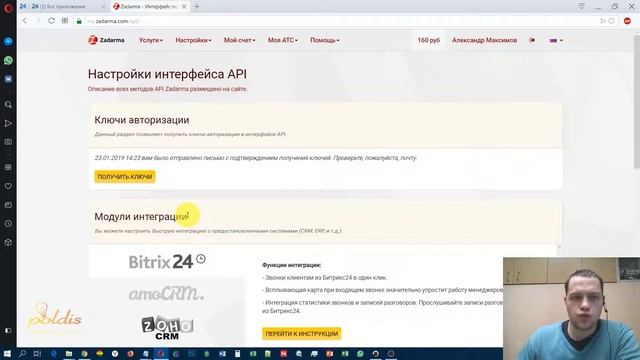Viewport: 640px width, 360px height.
Task: Click the red ad blocker extension icon
Action: (x=627, y=21)
